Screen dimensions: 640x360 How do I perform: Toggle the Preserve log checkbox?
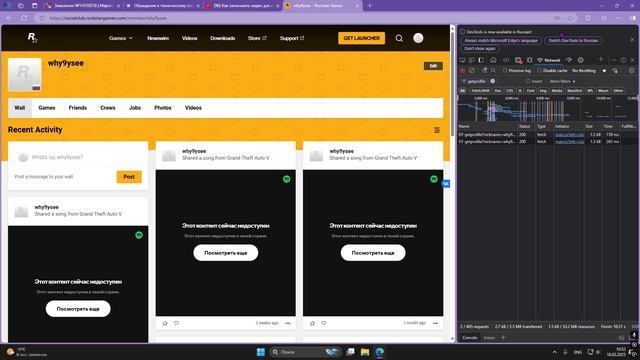505,71
